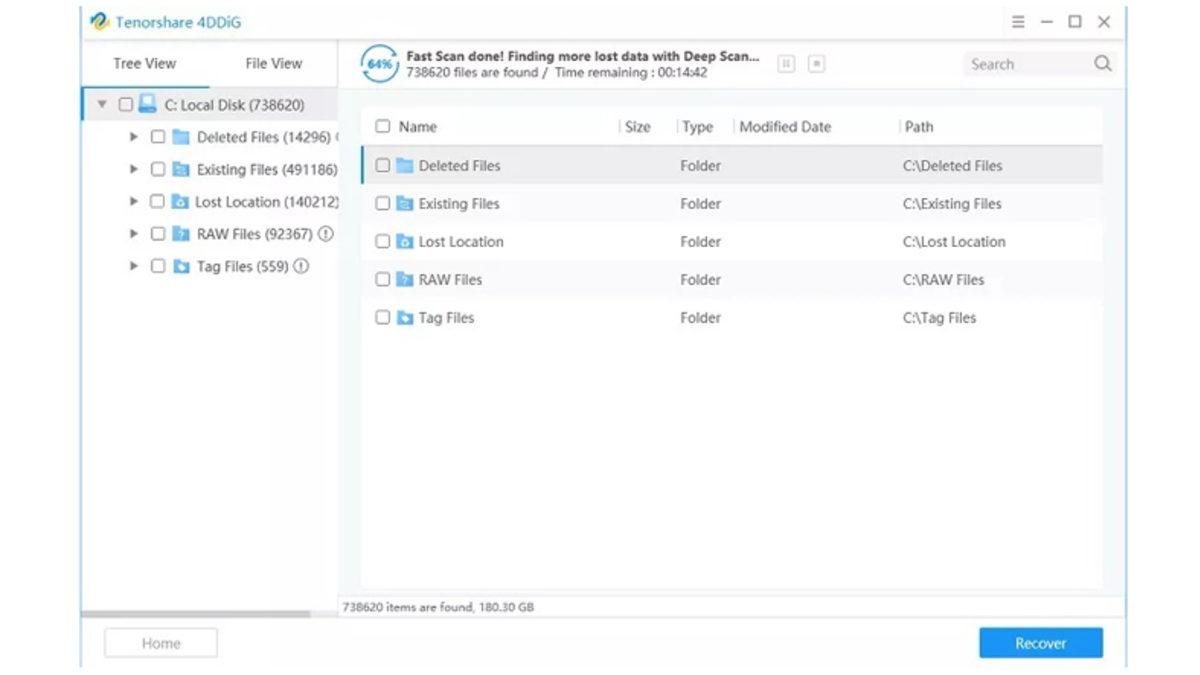The width and height of the screenshot is (1200, 675).
Task: Open the hamburger menu in title bar
Action: tap(1018, 22)
